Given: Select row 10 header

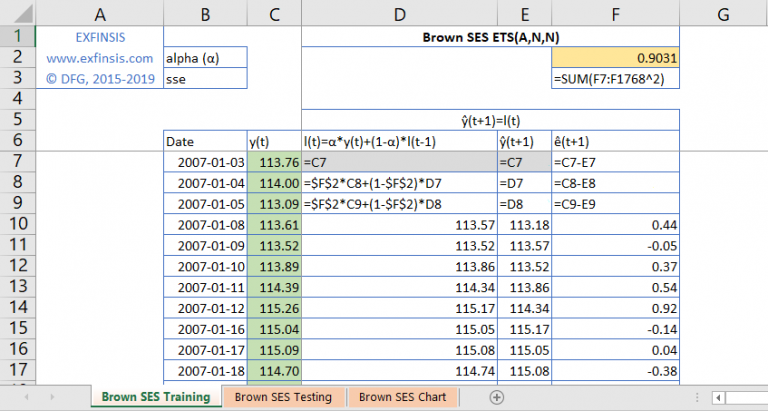Looking at the screenshot, I should 17,224.
